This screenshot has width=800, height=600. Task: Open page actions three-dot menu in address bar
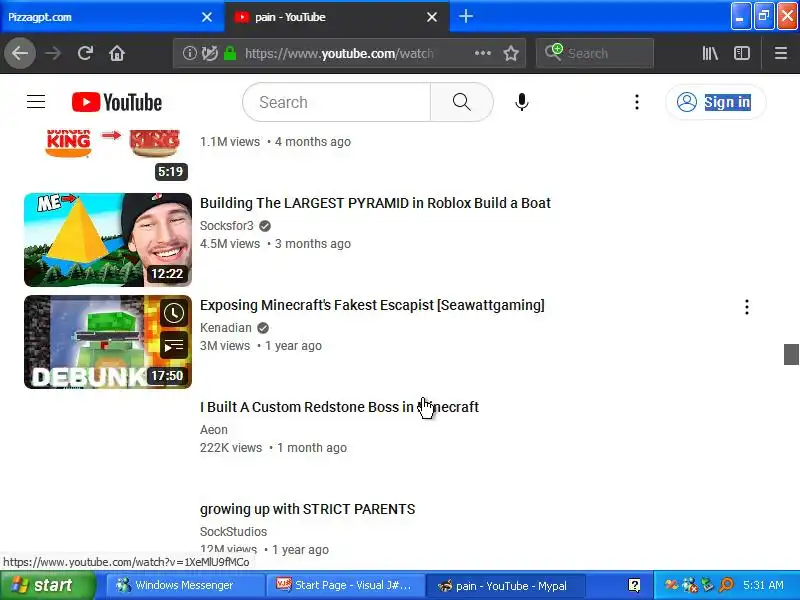pos(483,53)
